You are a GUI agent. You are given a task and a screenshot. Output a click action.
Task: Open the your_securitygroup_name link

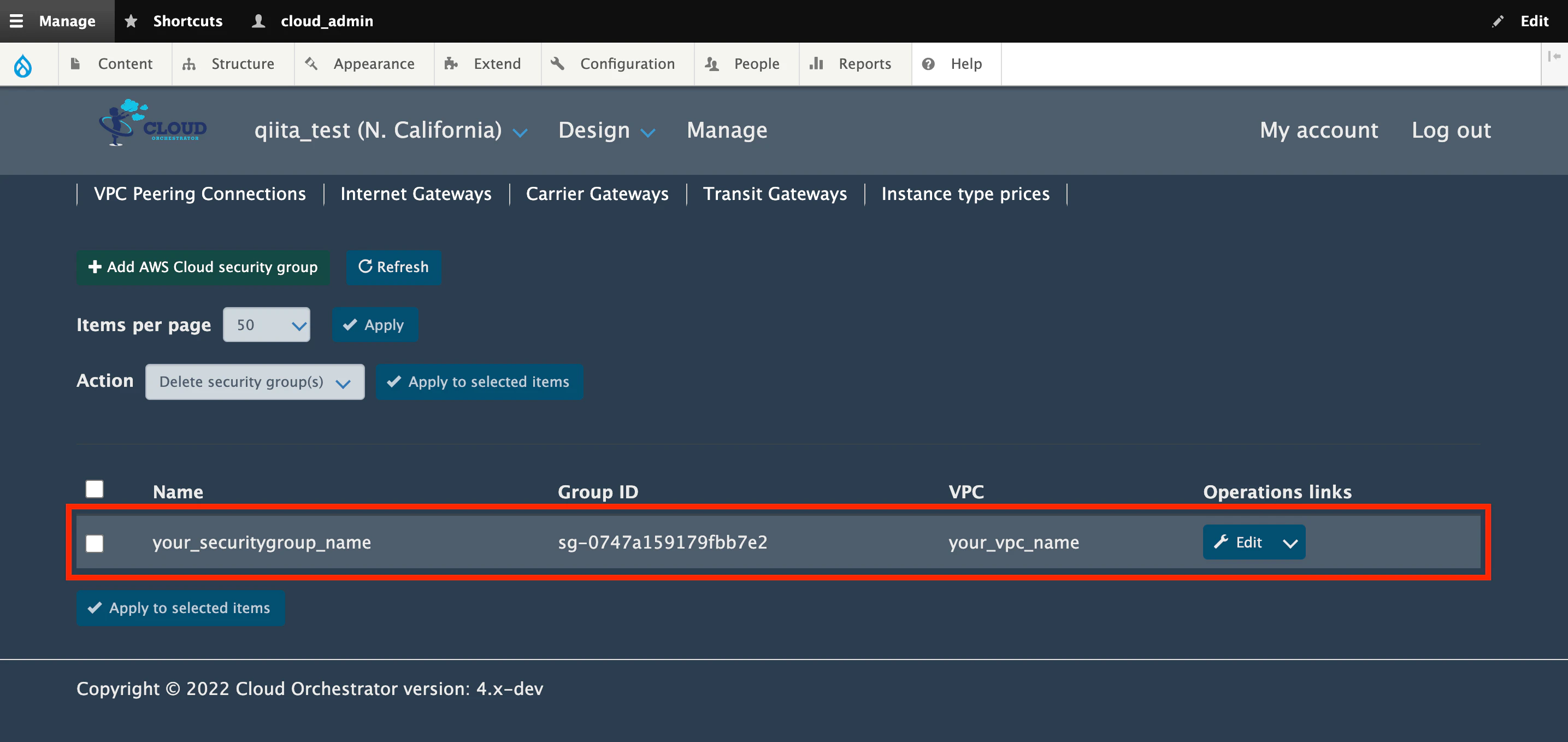pos(262,543)
